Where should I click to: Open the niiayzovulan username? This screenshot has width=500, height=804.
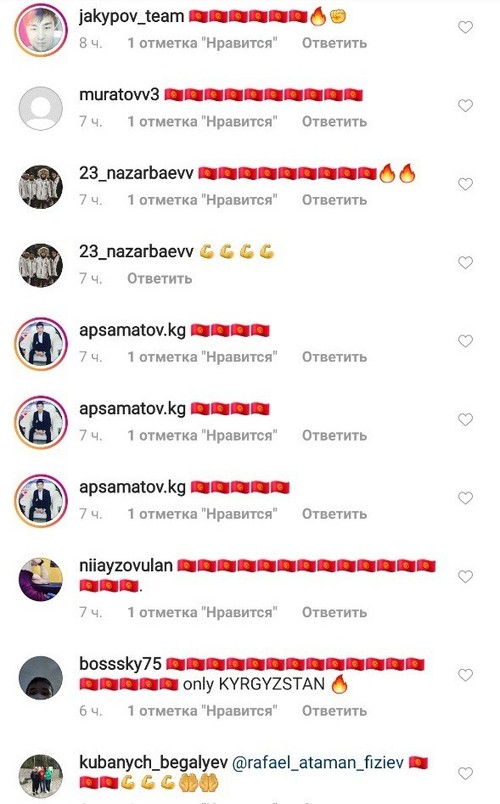[x=126, y=566]
